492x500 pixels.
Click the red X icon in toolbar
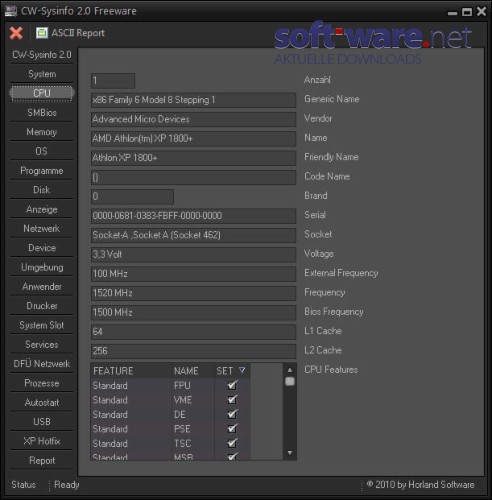[16, 33]
